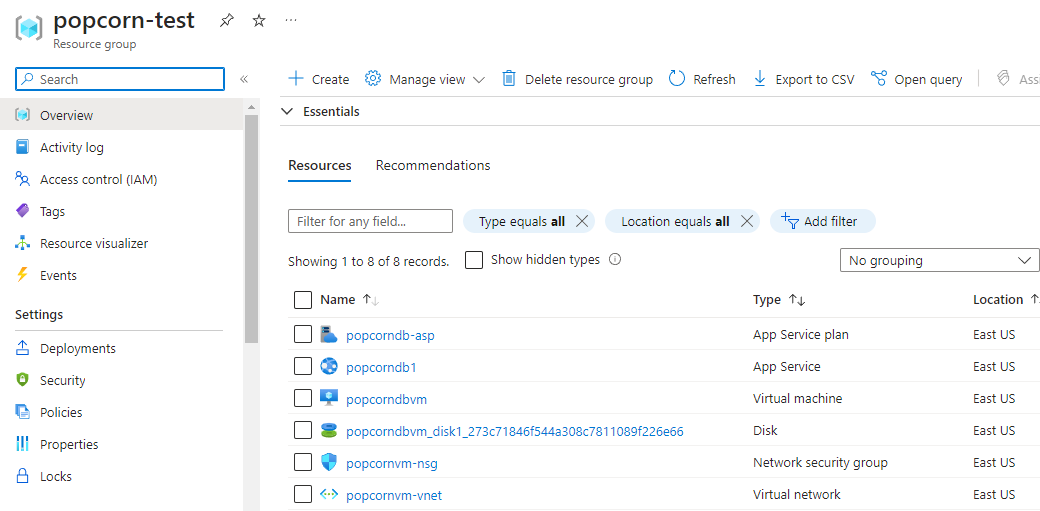Click the Access control (IAM) people icon
The height and width of the screenshot is (511, 1040).
click(23, 179)
